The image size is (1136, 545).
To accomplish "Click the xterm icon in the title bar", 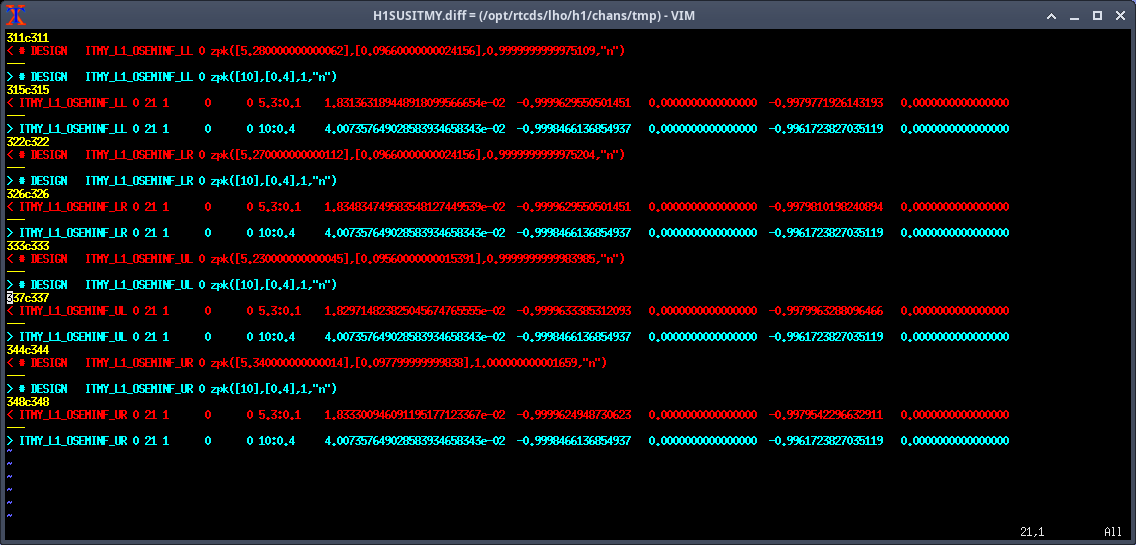I will pos(15,15).
